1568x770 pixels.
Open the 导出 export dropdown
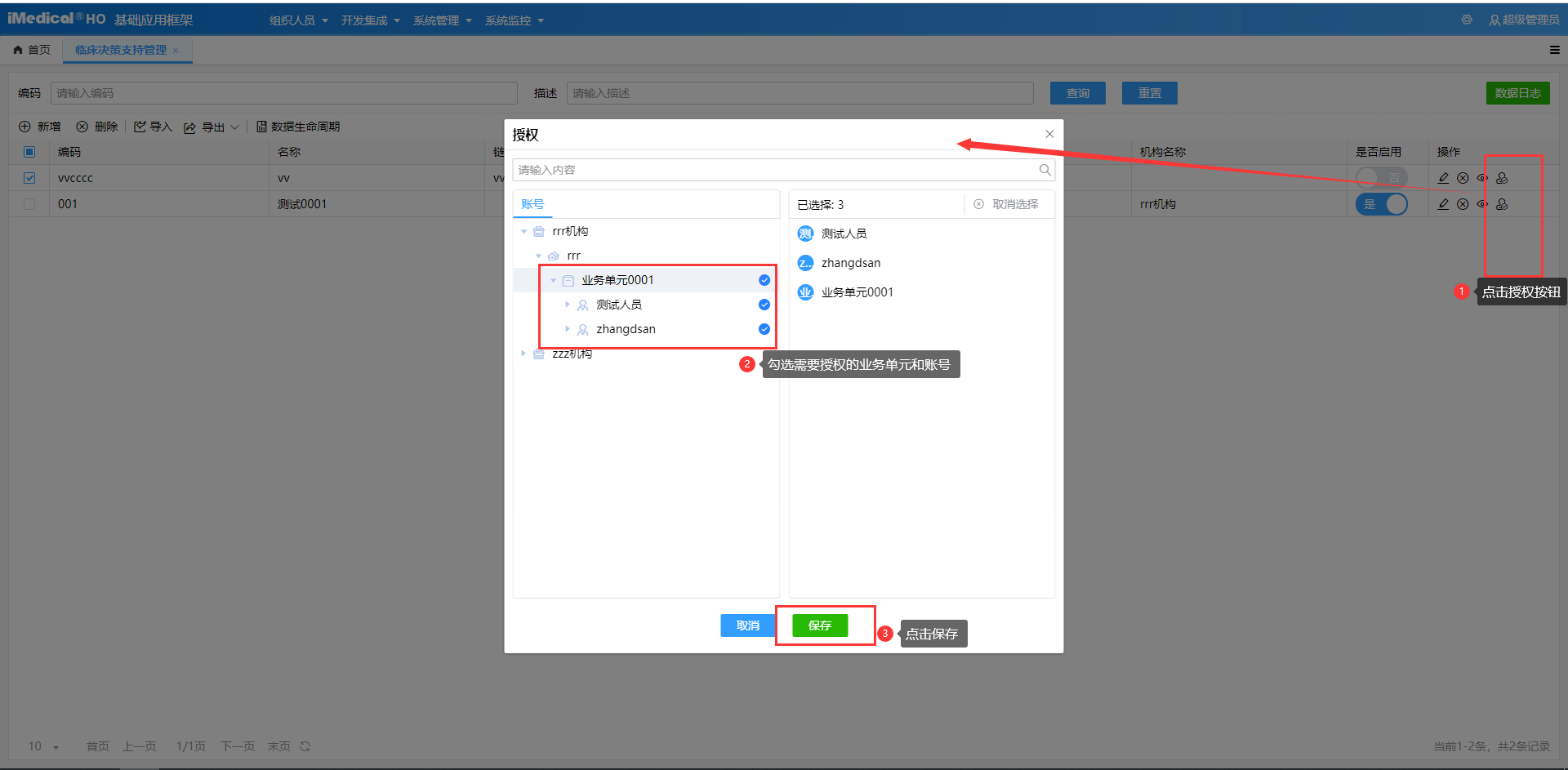point(212,127)
